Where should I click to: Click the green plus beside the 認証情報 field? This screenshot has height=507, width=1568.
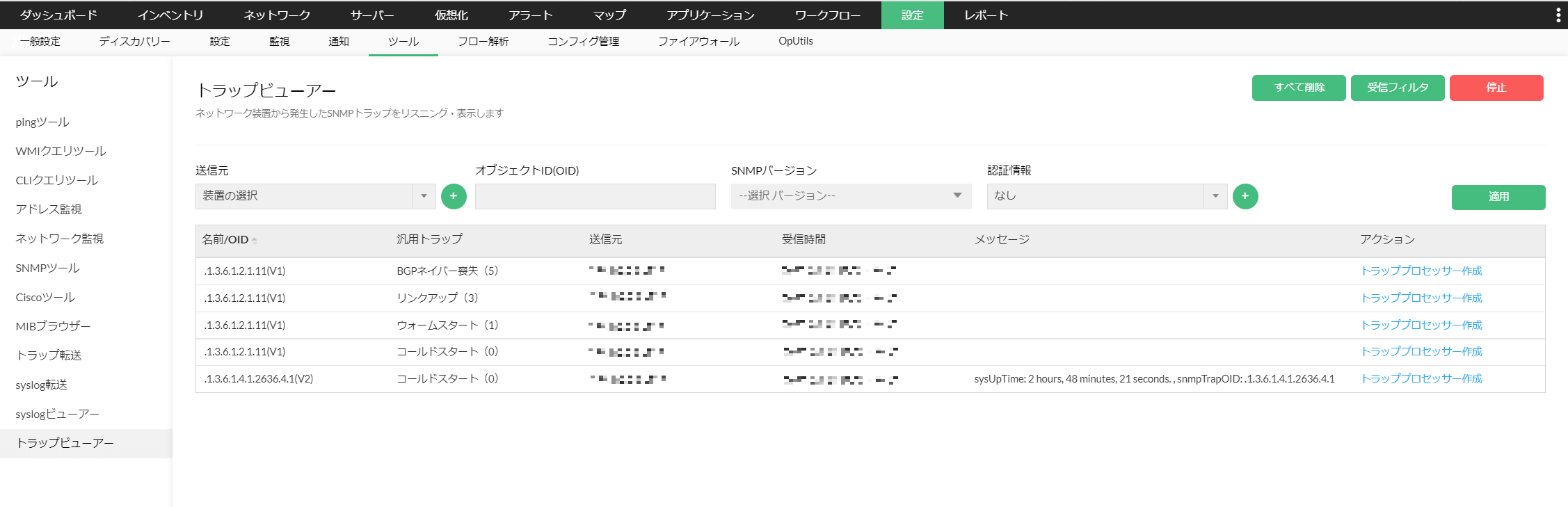tap(1245, 196)
